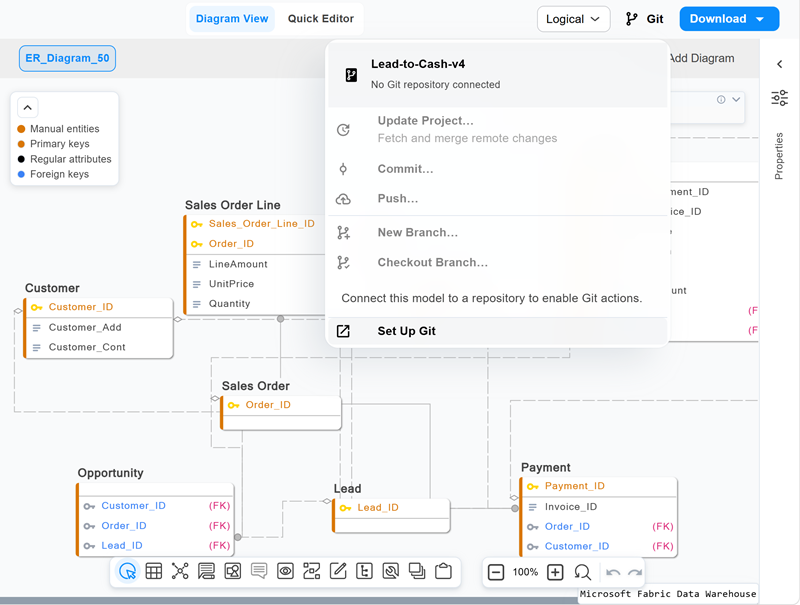Select the ER_Diagram_50 tab
The image size is (800, 605).
67,58
